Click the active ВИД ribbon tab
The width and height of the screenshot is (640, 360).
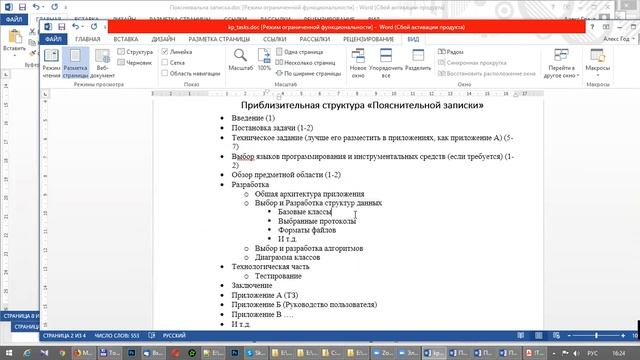click(x=413, y=39)
